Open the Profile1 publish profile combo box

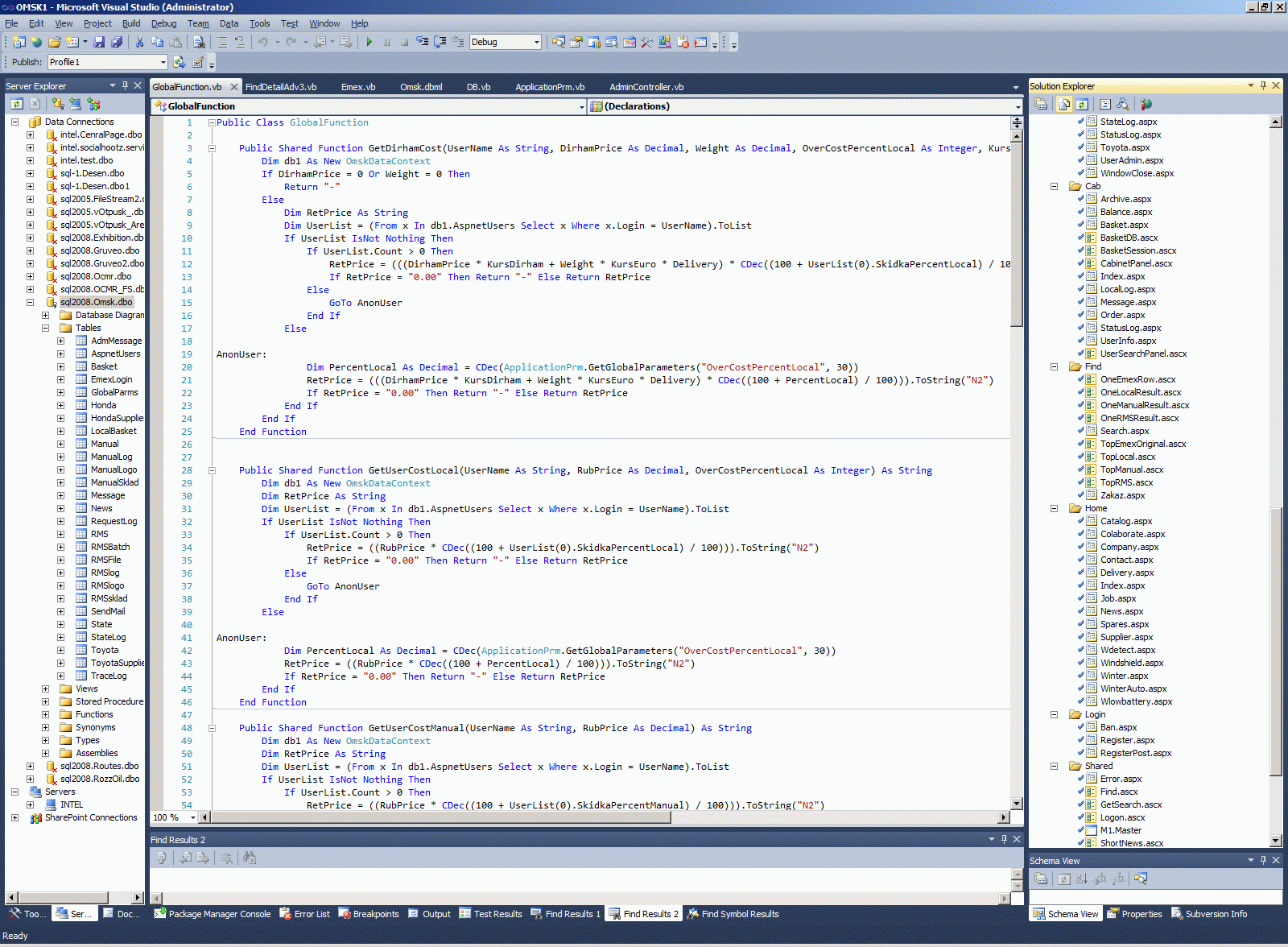(163, 62)
